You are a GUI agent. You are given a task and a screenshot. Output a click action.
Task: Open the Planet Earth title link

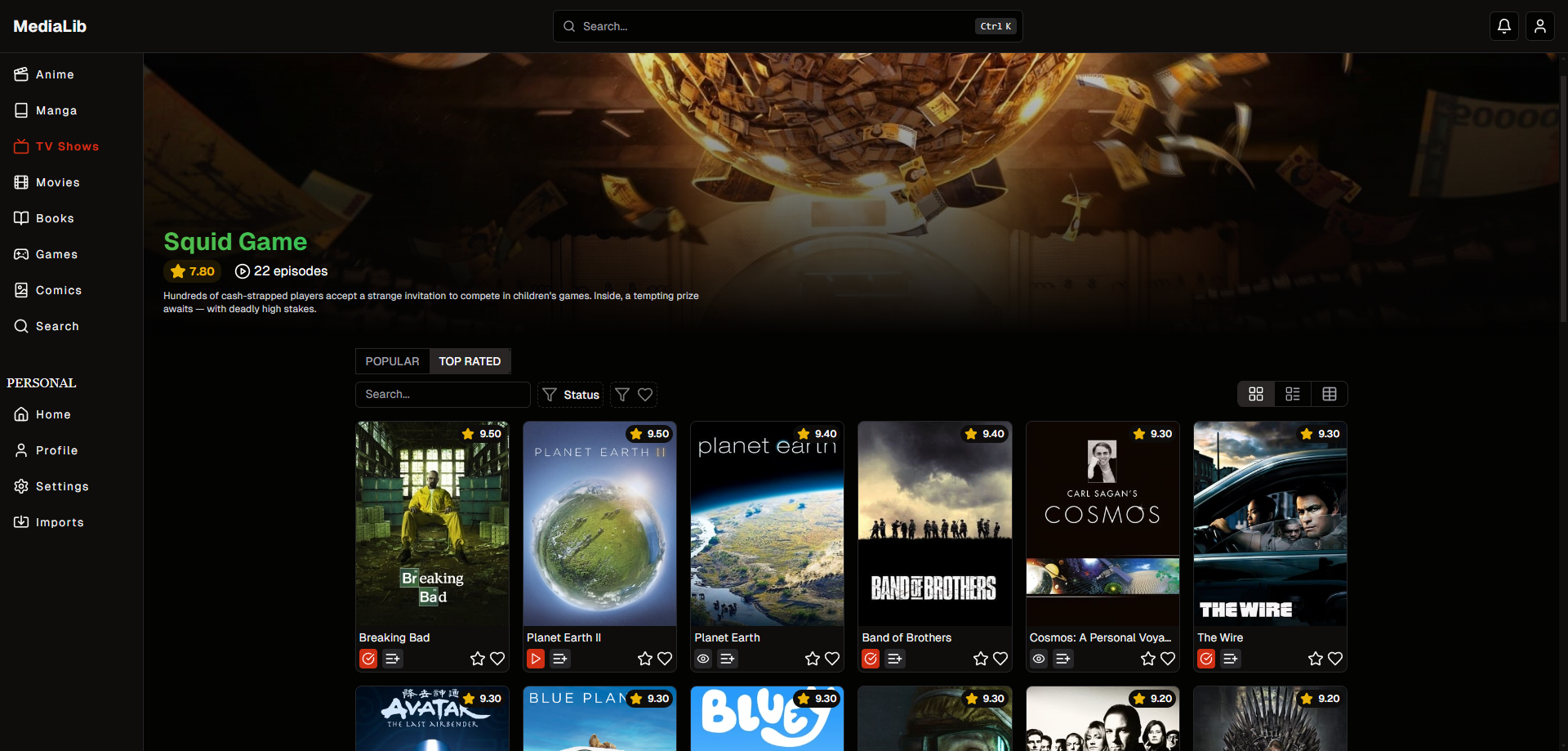point(727,637)
